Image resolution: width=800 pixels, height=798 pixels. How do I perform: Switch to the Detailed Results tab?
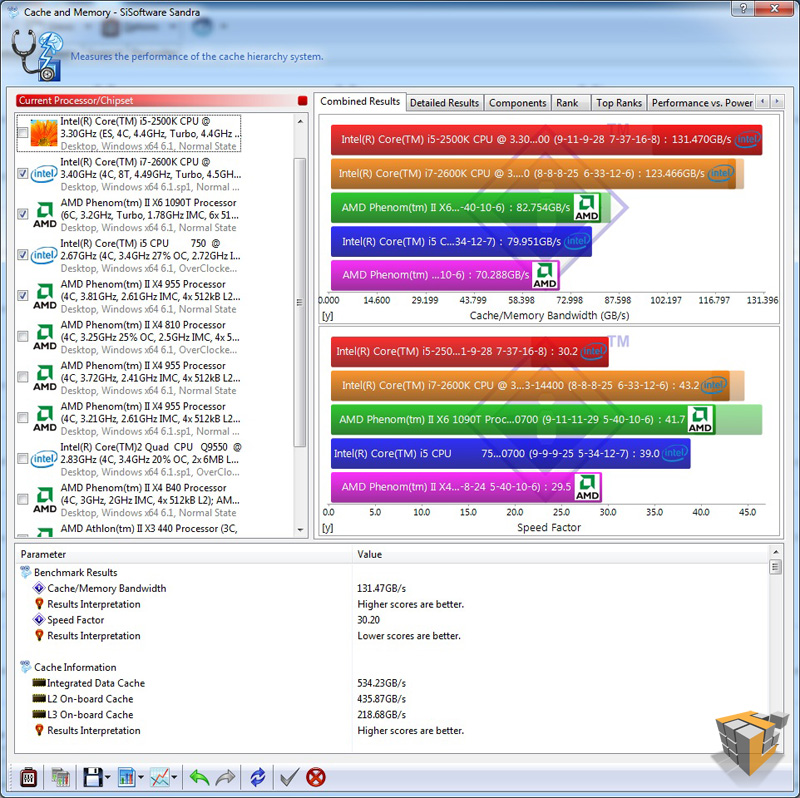pyautogui.click(x=444, y=103)
